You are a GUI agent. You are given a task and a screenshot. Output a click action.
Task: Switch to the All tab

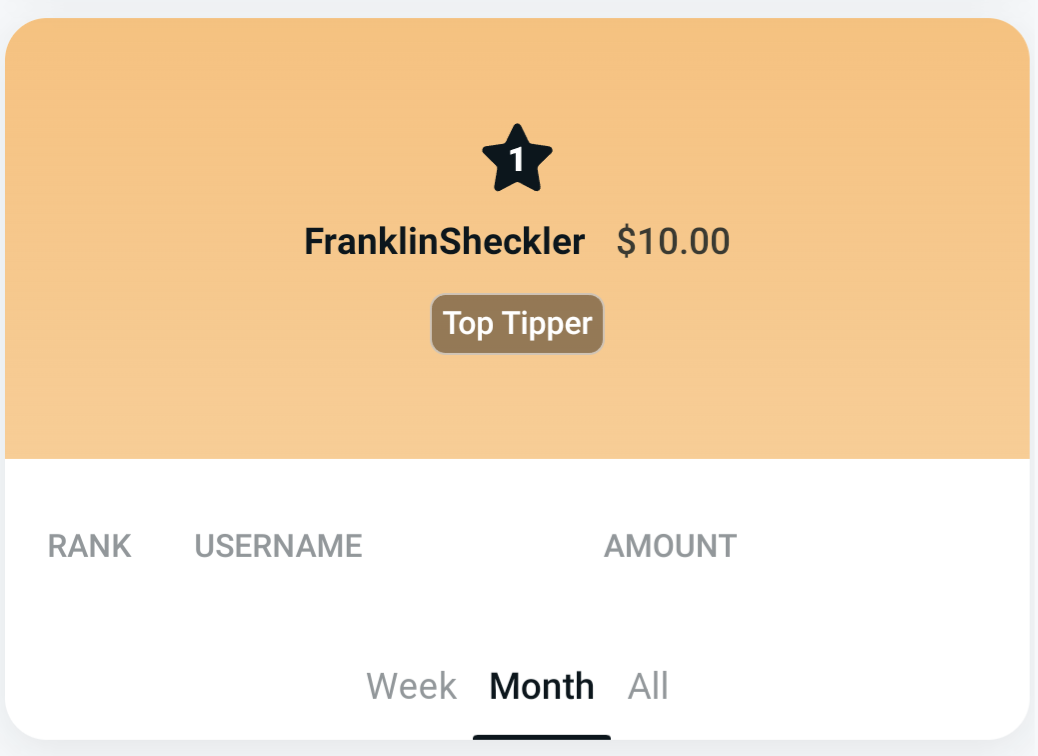[x=647, y=686]
